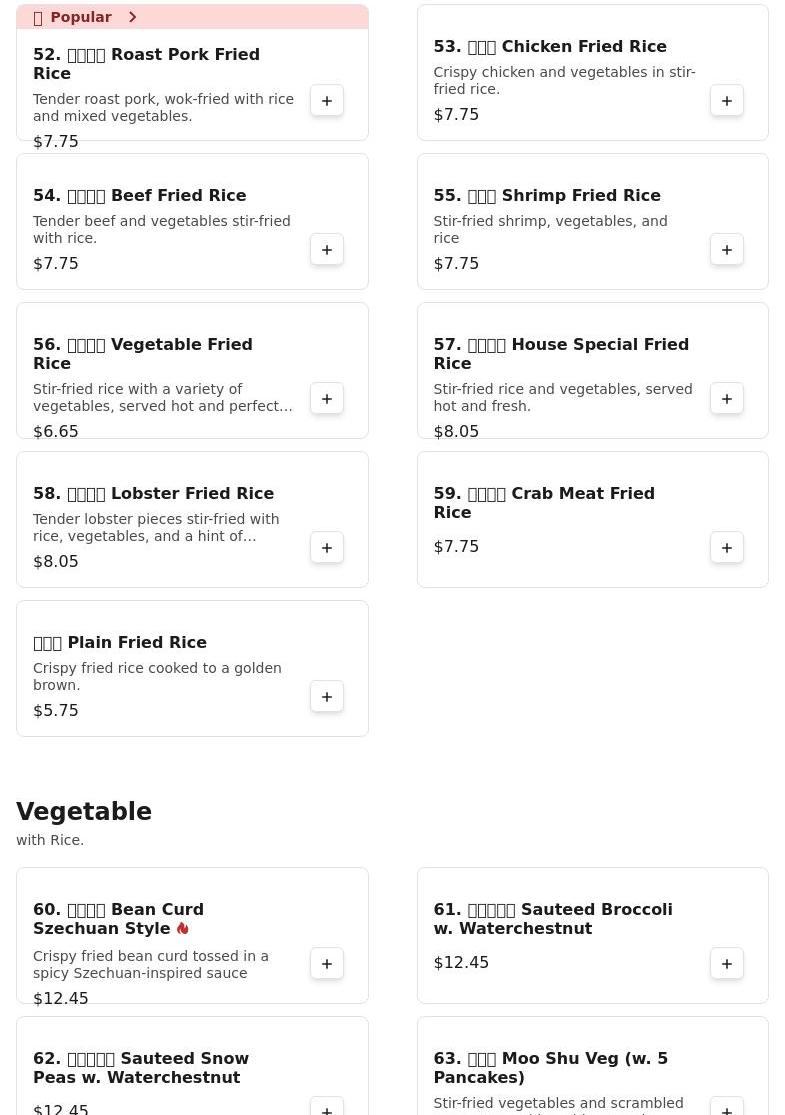Open Crab Meat Fried Rice card

click(x=592, y=520)
